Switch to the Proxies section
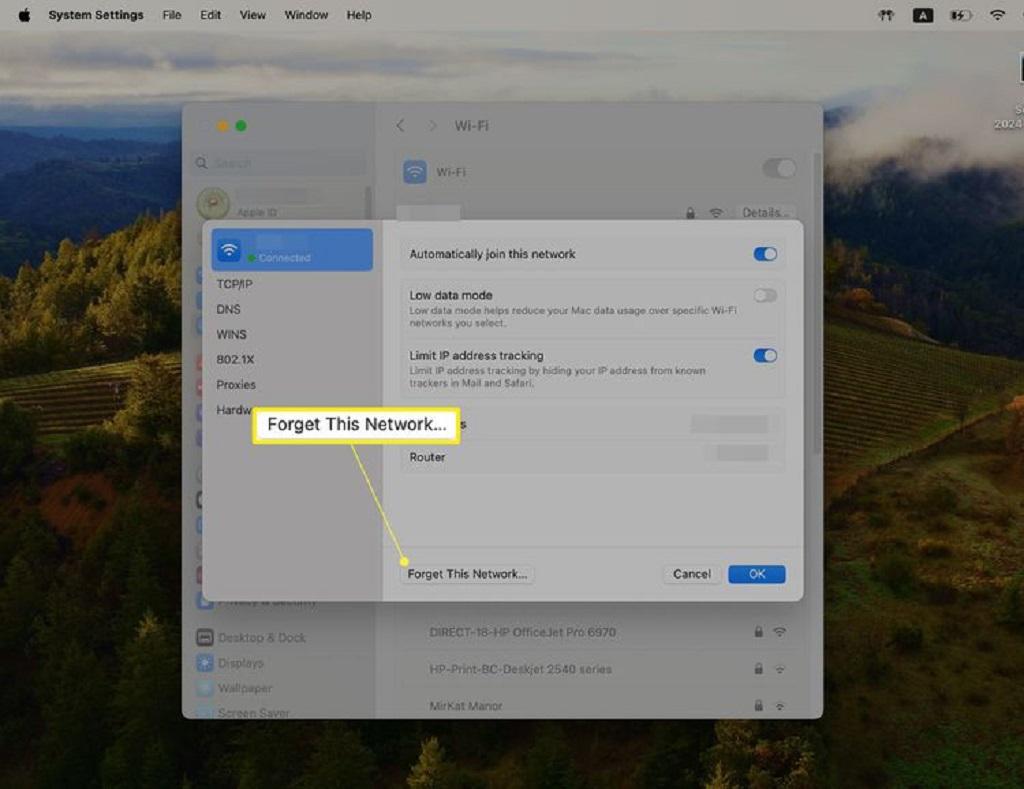 click(x=236, y=385)
